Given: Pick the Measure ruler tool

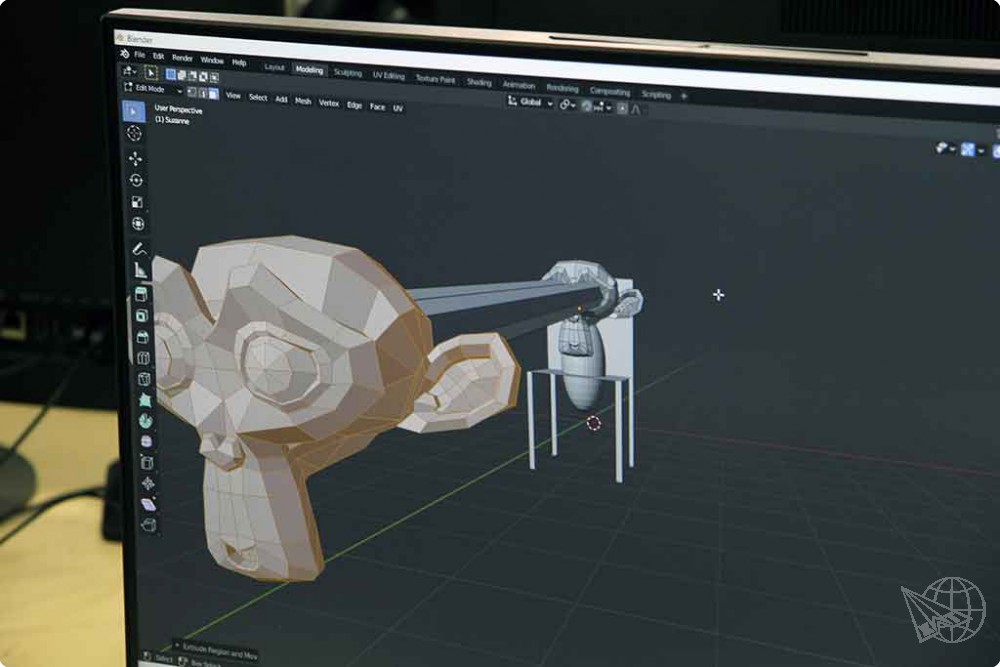Looking at the screenshot, I should coord(140,270).
